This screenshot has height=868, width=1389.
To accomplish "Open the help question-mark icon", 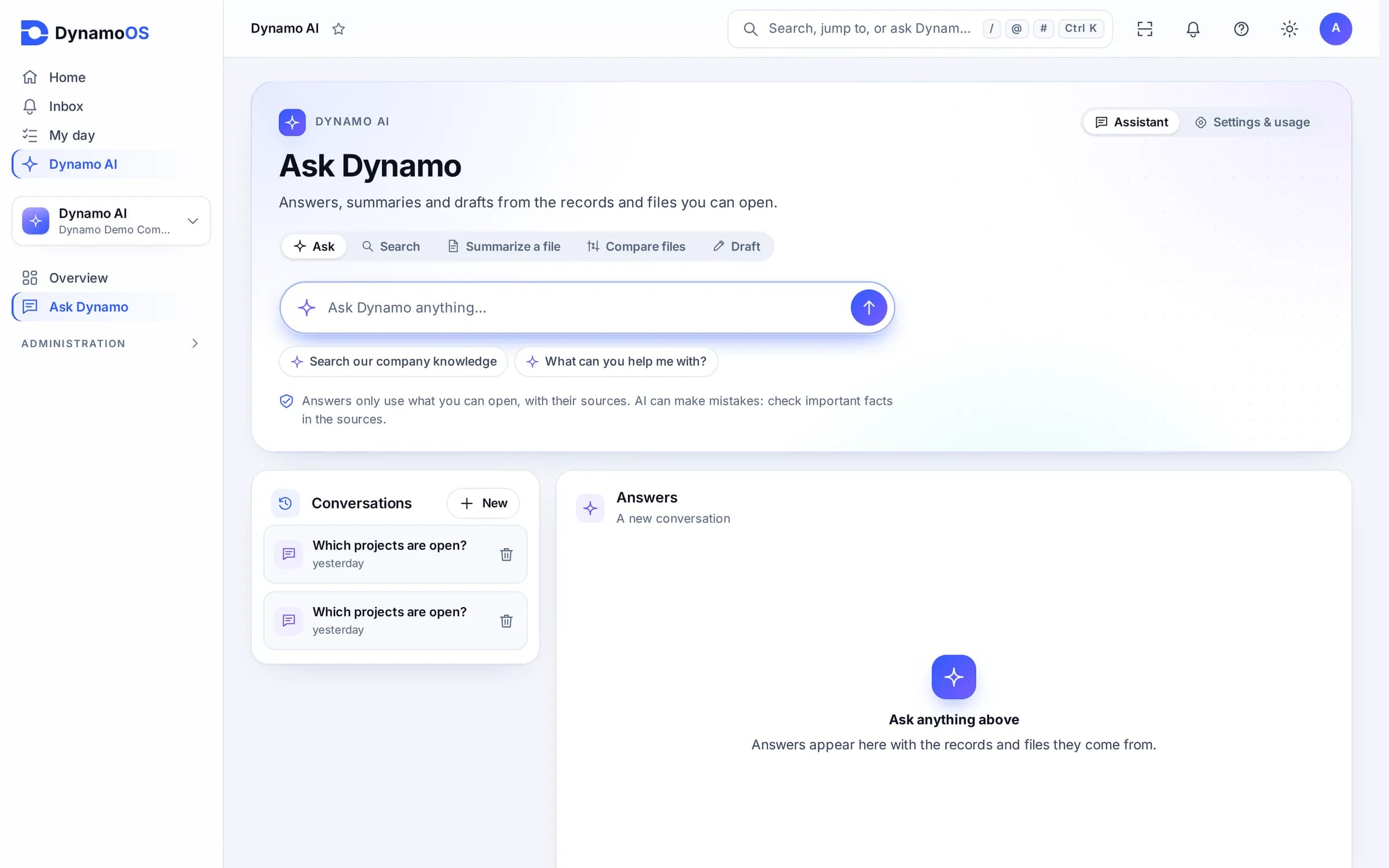I will (1241, 29).
